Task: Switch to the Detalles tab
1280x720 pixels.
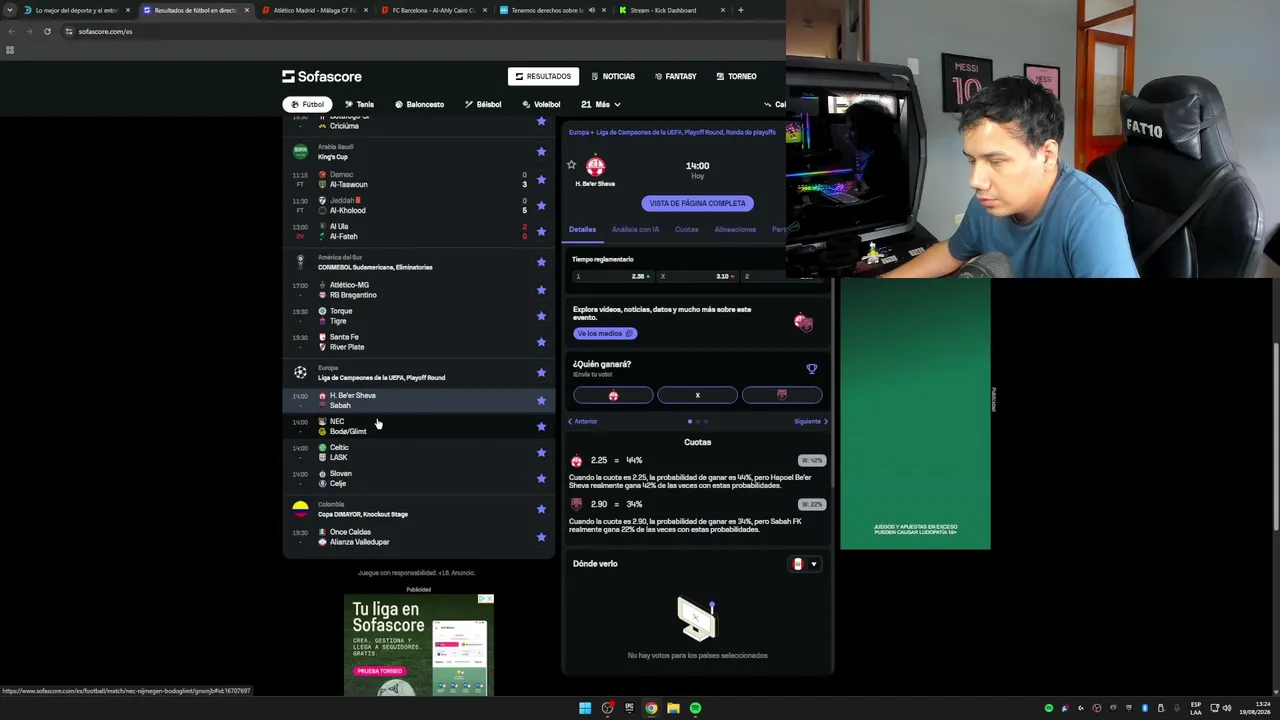Action: point(582,230)
